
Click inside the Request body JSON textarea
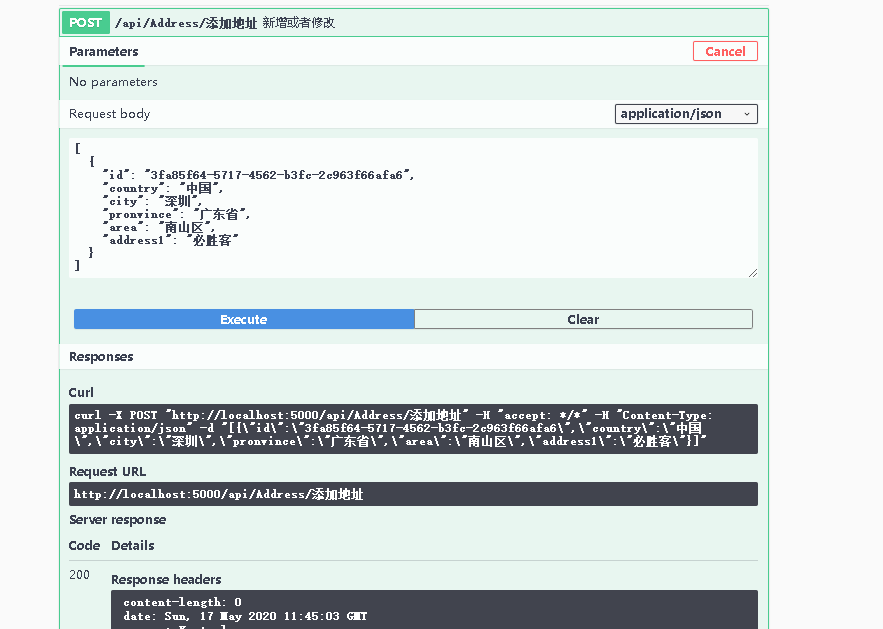pos(413,208)
